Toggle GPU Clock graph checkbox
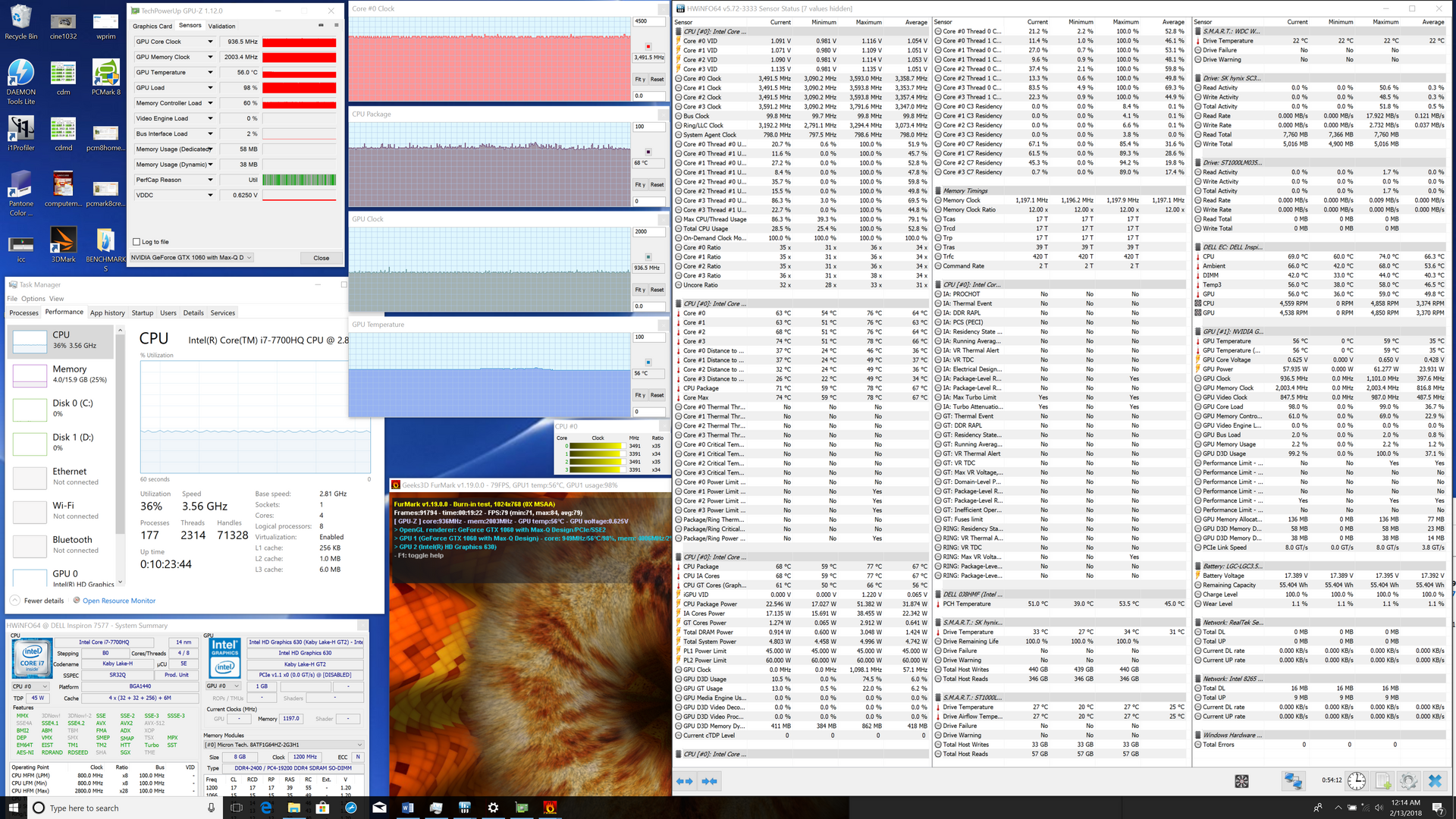The width and height of the screenshot is (1456, 819). pyautogui.click(x=648, y=257)
